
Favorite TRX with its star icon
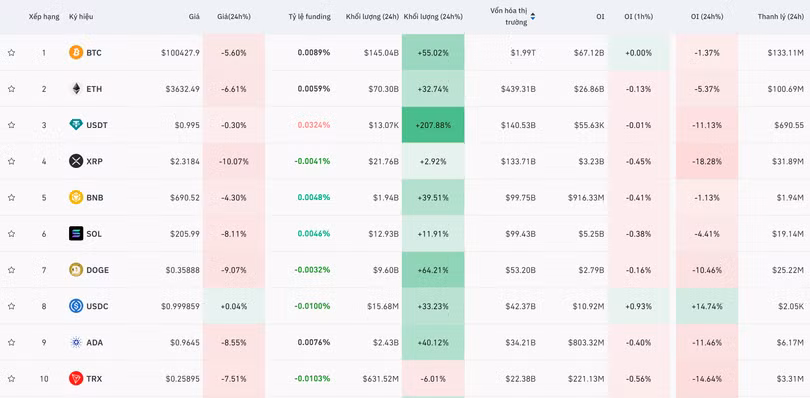[x=11, y=378]
